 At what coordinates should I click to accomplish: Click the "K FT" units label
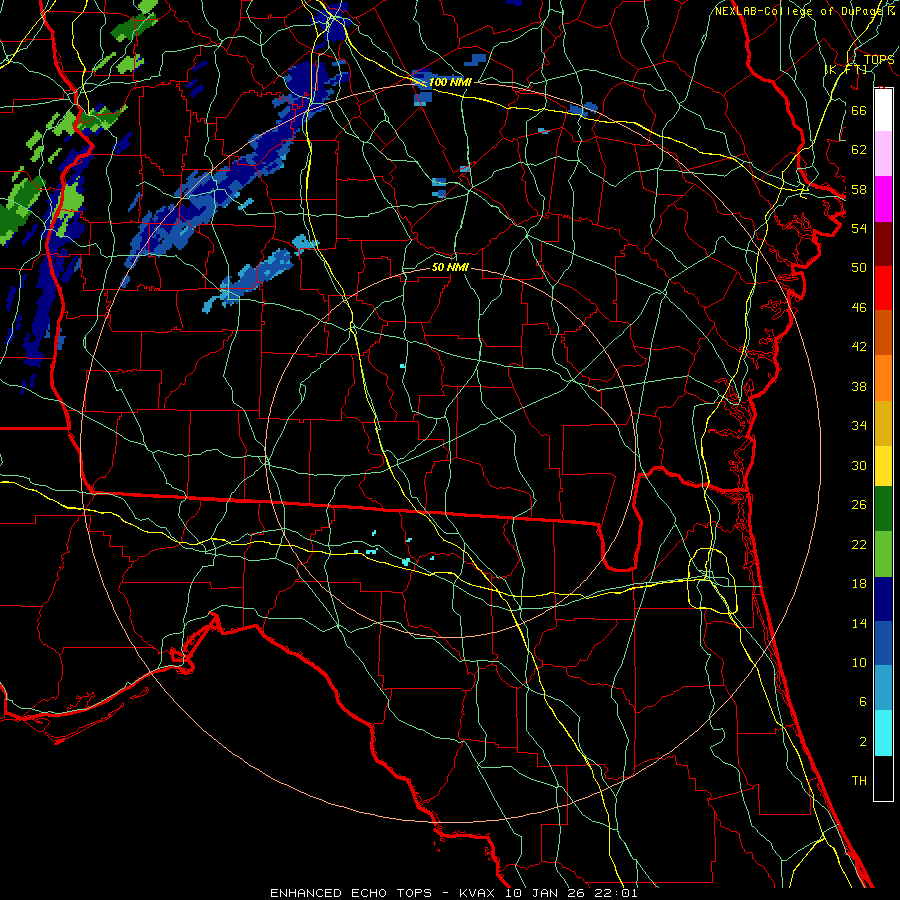click(x=848, y=70)
